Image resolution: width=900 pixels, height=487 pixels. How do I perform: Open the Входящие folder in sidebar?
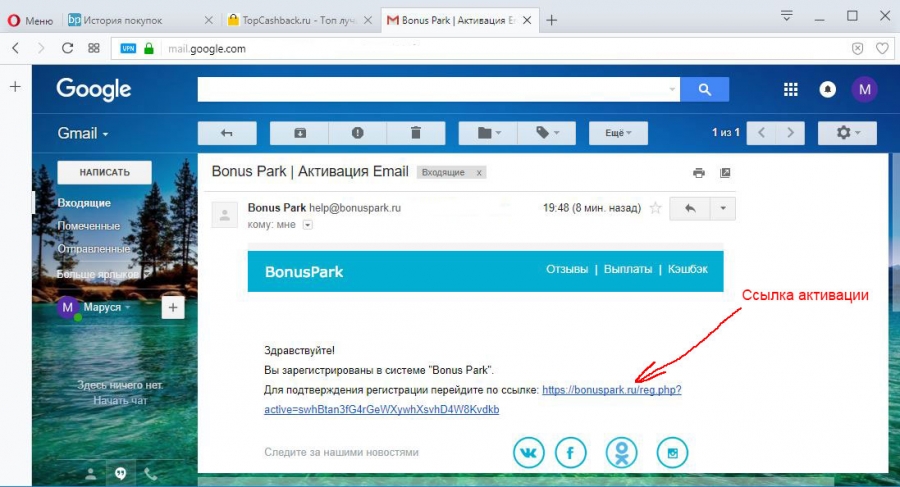[84, 203]
